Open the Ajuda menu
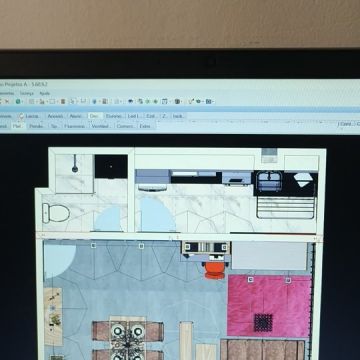The image size is (360, 360). [x=44, y=93]
